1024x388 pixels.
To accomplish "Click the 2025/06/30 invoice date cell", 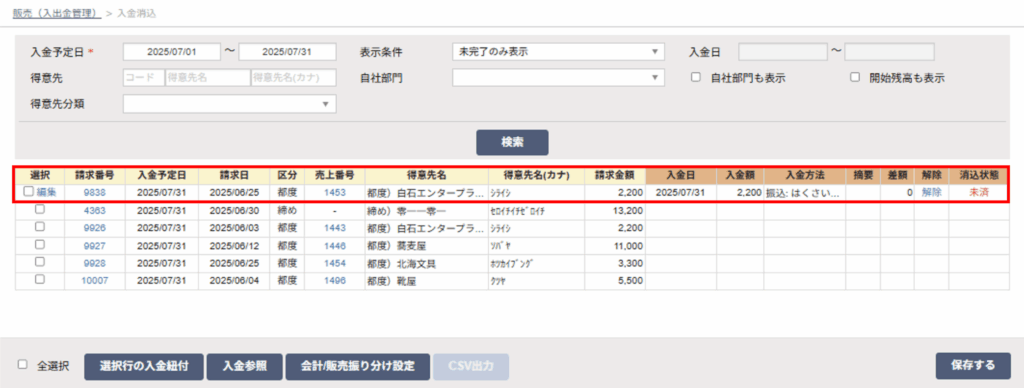I will (234, 210).
